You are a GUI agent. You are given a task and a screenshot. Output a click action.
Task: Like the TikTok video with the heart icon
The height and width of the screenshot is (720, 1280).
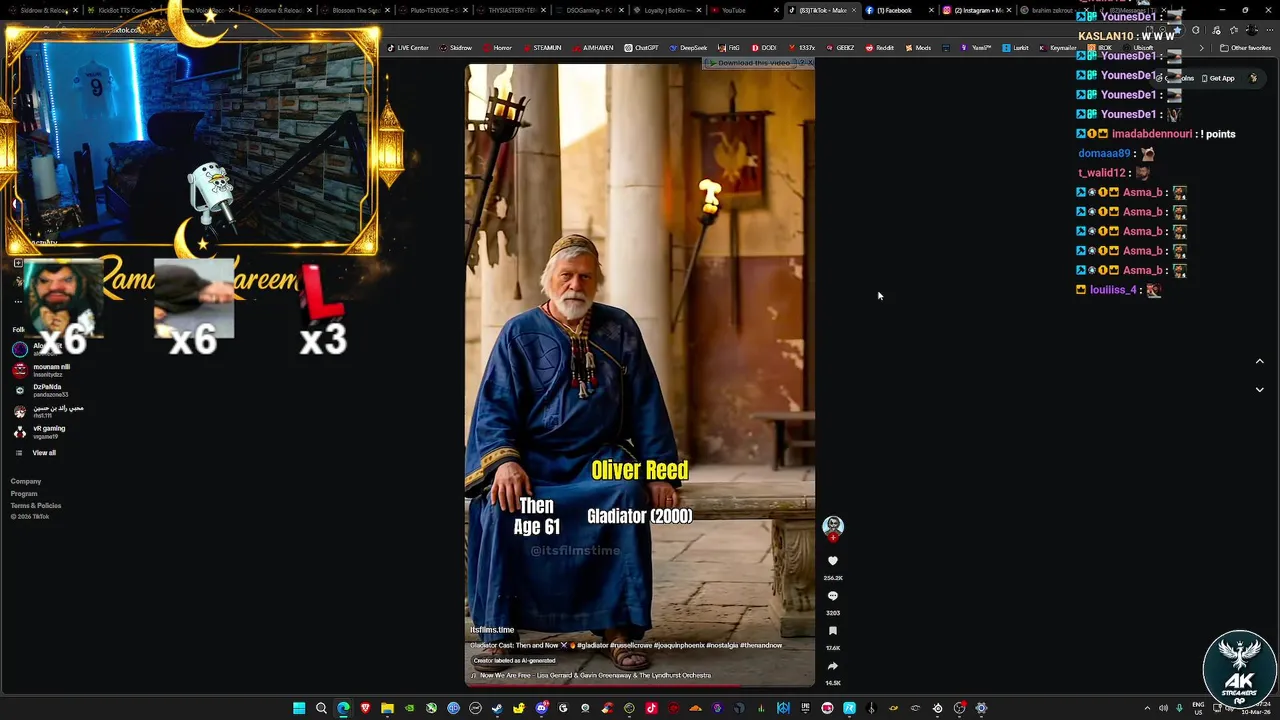(833, 561)
